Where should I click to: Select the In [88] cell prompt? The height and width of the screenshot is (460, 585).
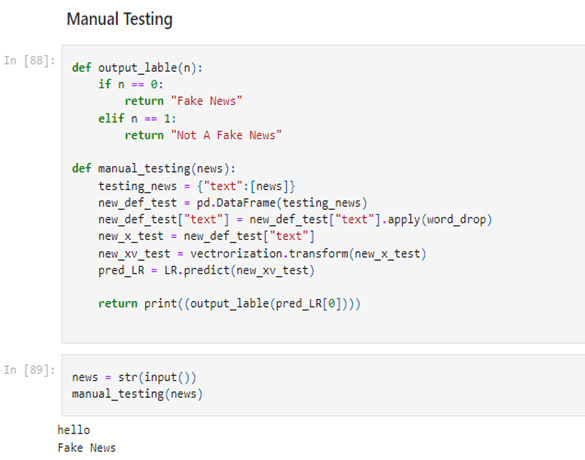coord(29,60)
